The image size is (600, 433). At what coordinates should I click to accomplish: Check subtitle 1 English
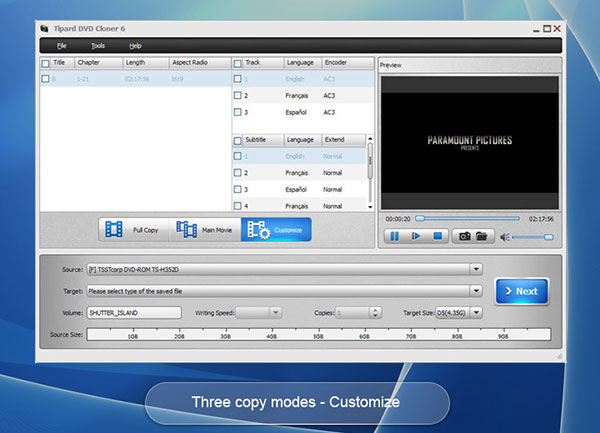coord(238,156)
